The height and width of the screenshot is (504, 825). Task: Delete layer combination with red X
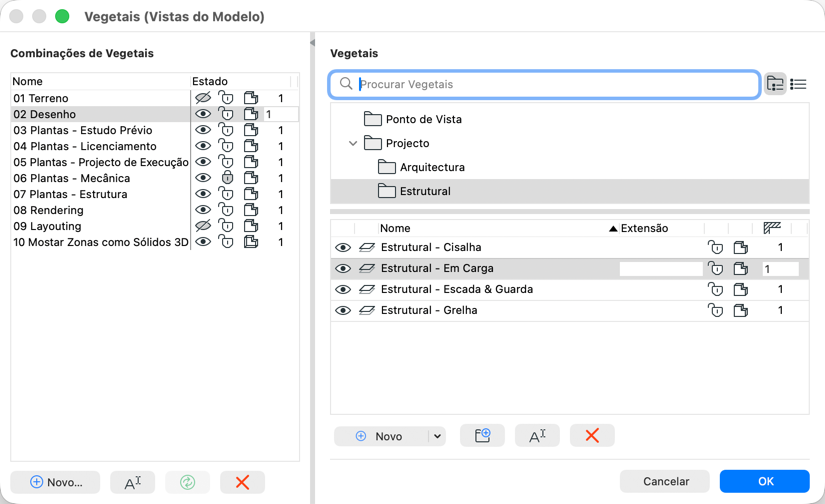pyautogui.click(x=242, y=482)
